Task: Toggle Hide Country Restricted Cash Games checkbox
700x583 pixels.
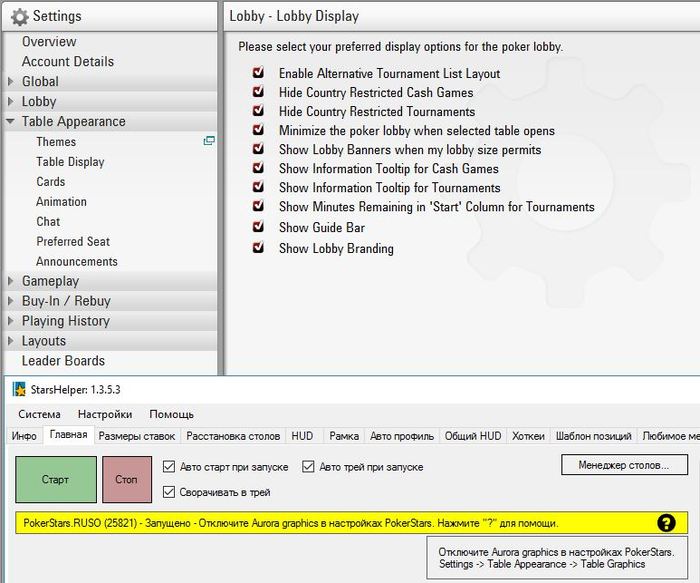Action: coord(258,92)
